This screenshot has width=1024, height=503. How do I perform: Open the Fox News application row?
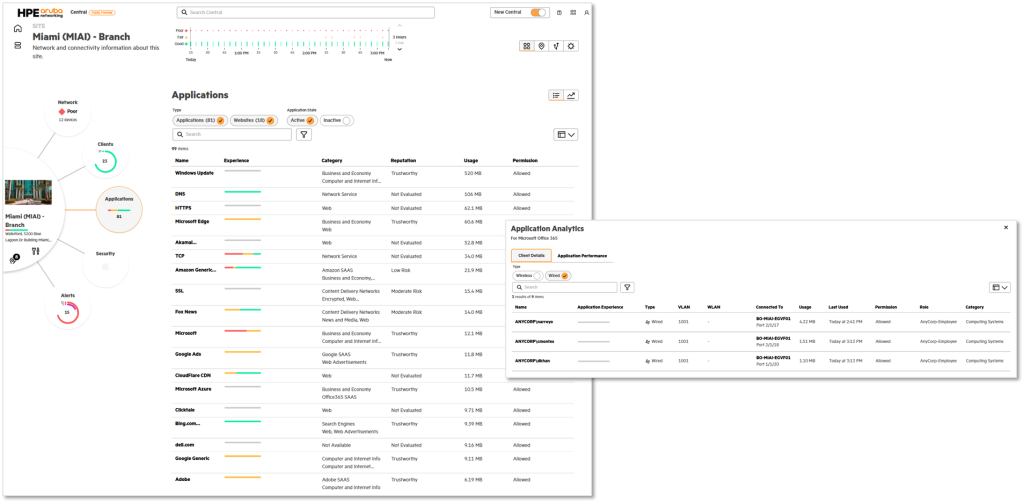(374, 316)
